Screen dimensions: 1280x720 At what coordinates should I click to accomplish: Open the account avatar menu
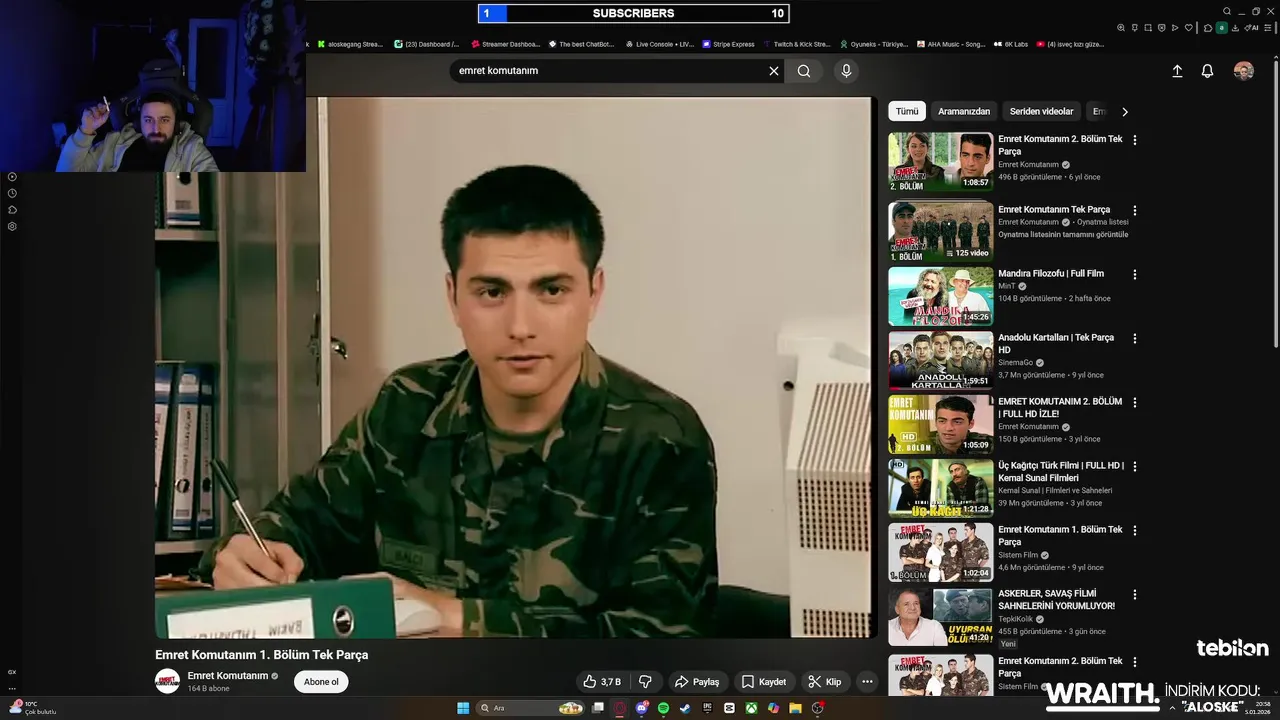tap(1244, 71)
